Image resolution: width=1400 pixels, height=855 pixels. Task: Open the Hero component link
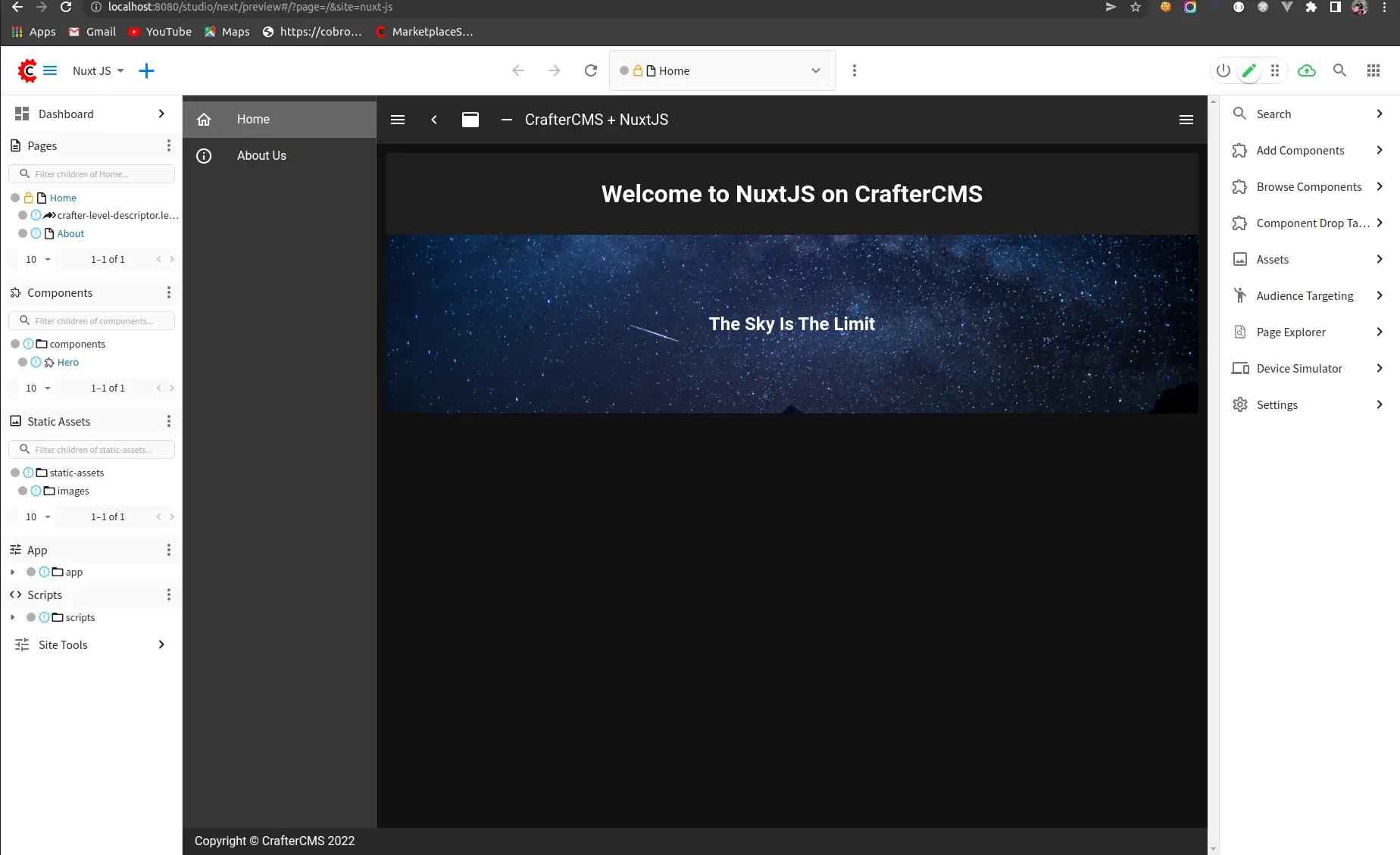tap(67, 362)
